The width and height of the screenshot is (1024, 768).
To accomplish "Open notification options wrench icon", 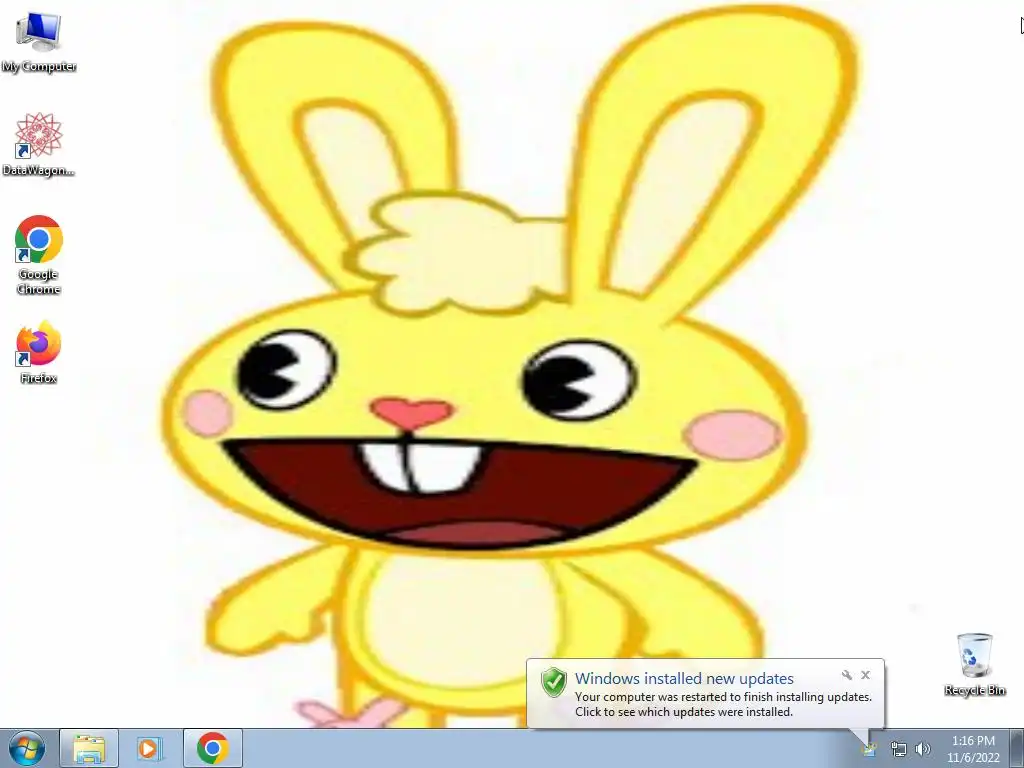I will pyautogui.click(x=847, y=675).
